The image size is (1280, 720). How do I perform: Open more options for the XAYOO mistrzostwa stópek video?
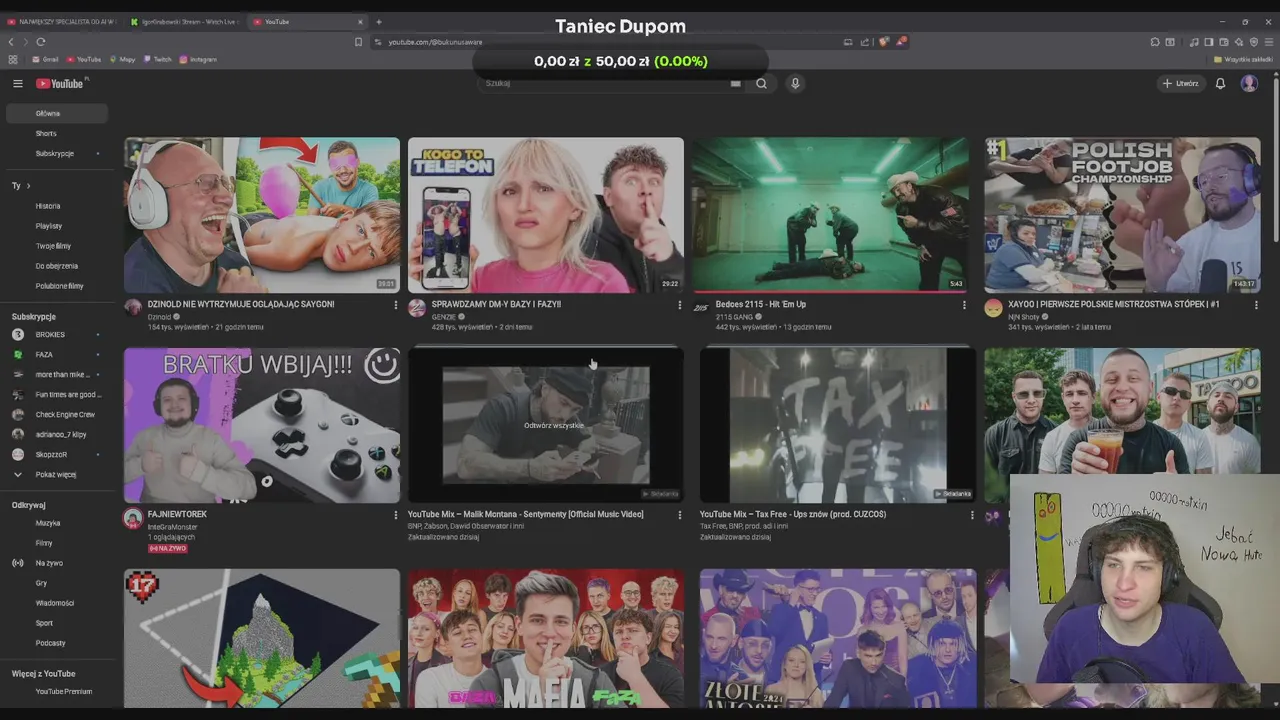[1256, 305]
